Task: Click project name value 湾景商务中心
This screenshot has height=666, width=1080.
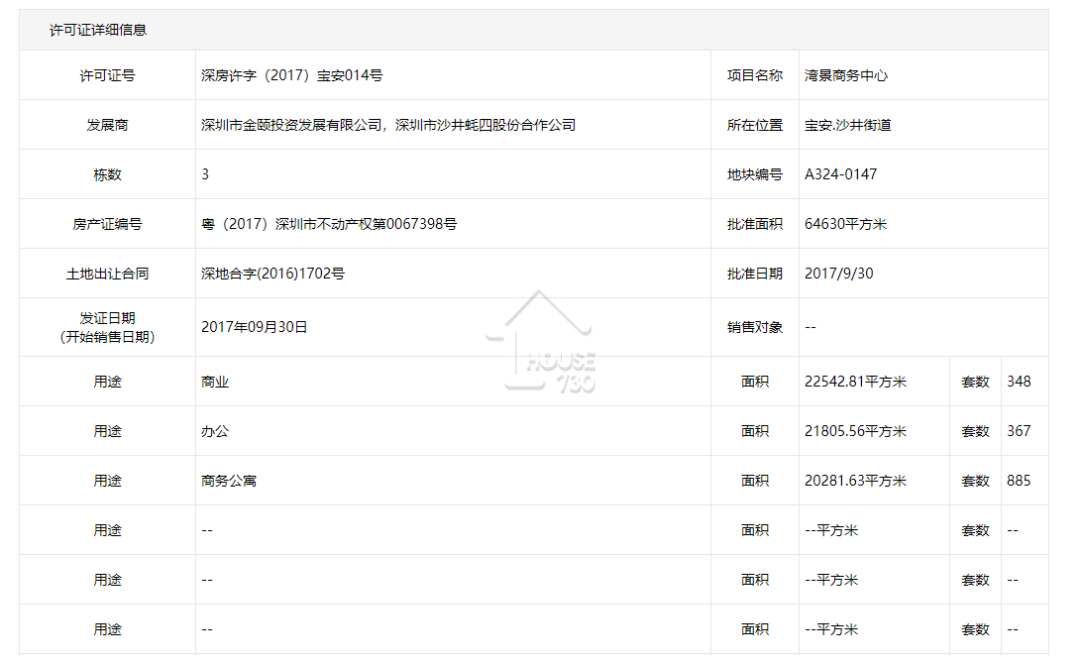Action: (x=846, y=76)
